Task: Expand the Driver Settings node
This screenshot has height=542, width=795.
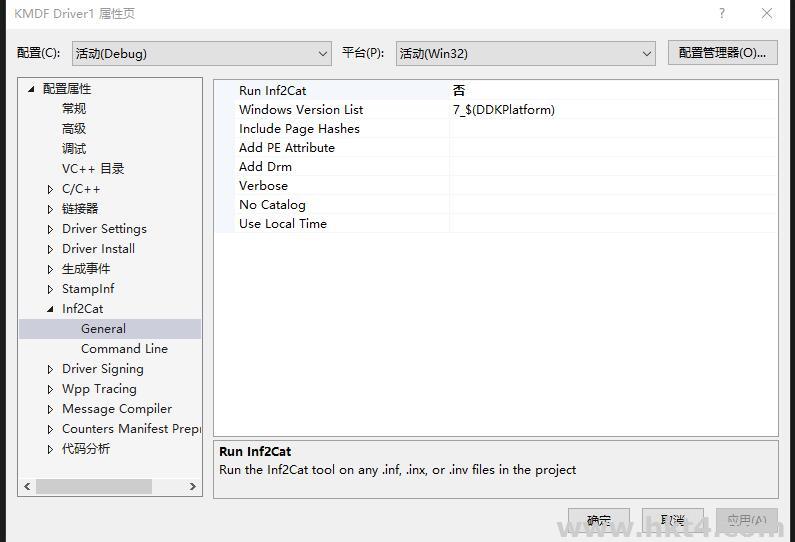Action: point(51,229)
